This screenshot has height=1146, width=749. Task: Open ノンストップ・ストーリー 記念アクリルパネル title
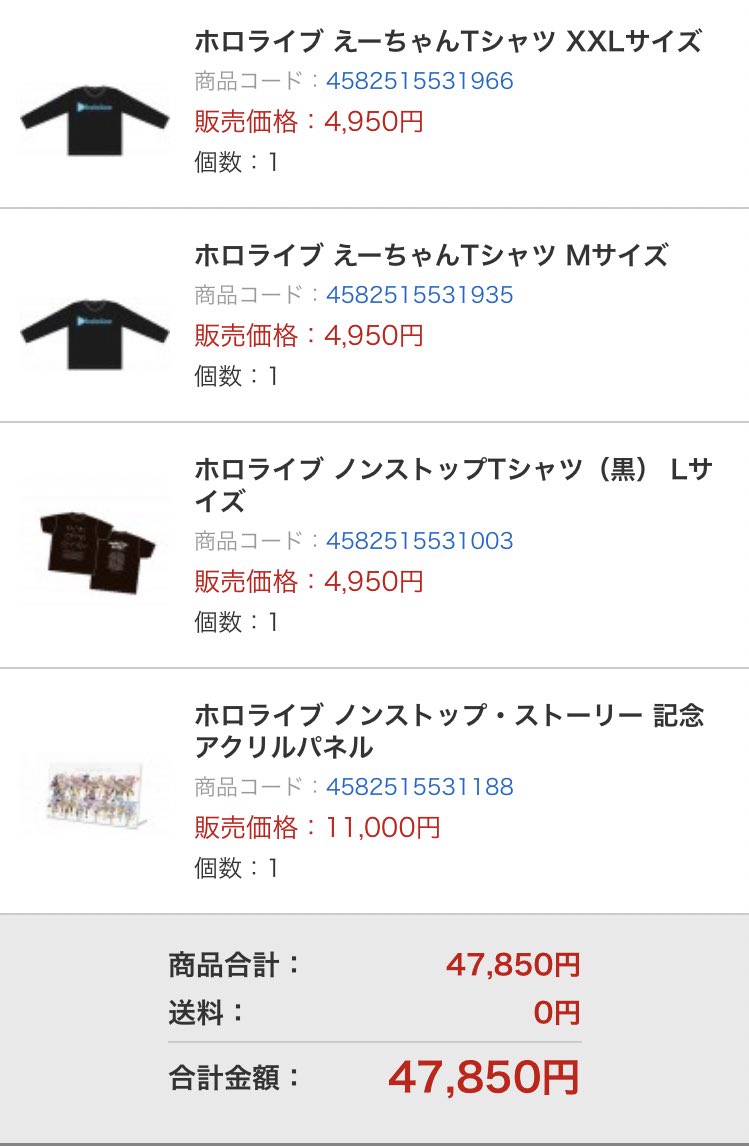[449, 731]
